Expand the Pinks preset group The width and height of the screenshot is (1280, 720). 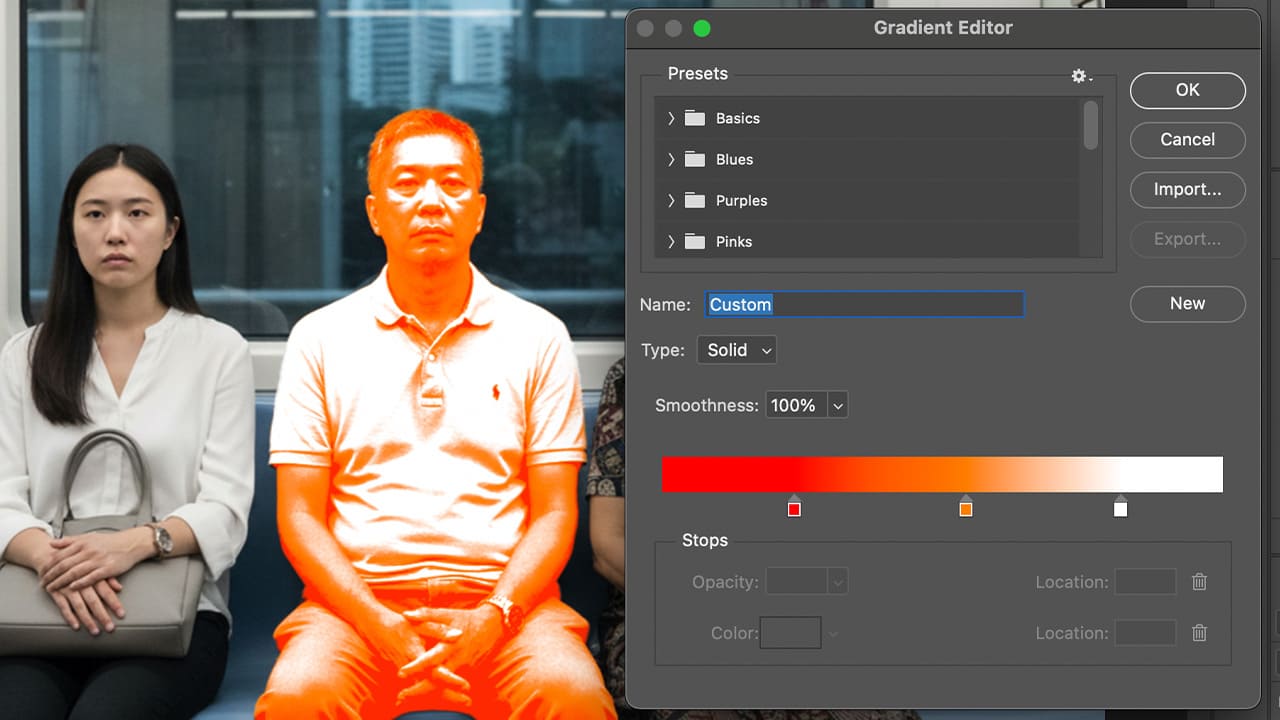pyautogui.click(x=671, y=241)
